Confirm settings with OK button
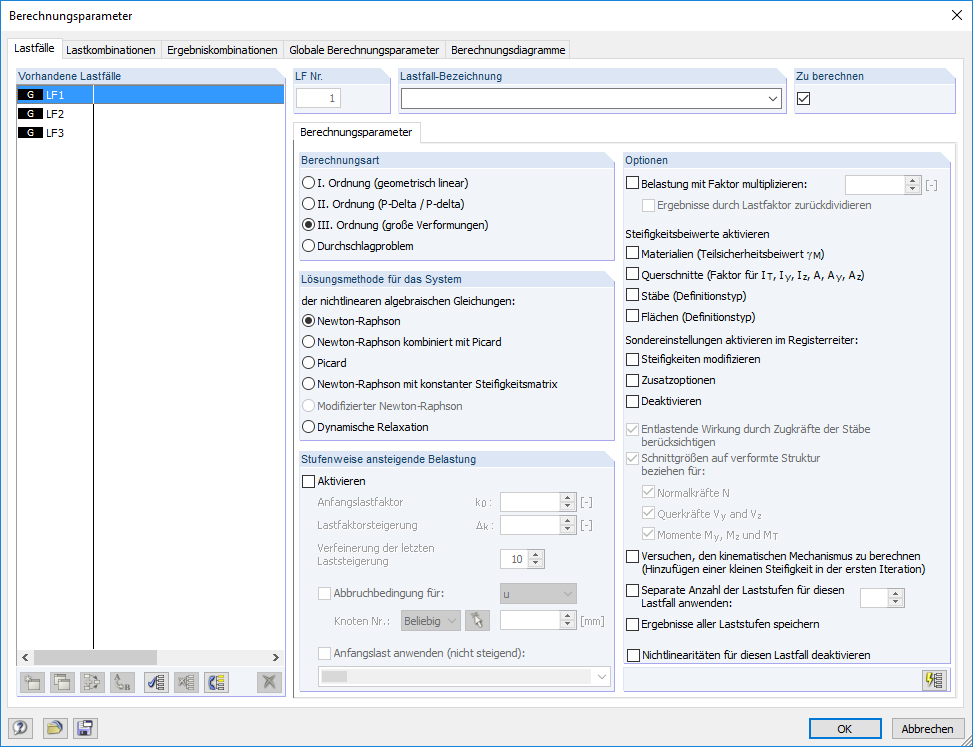This screenshot has width=973, height=747. 846,728
